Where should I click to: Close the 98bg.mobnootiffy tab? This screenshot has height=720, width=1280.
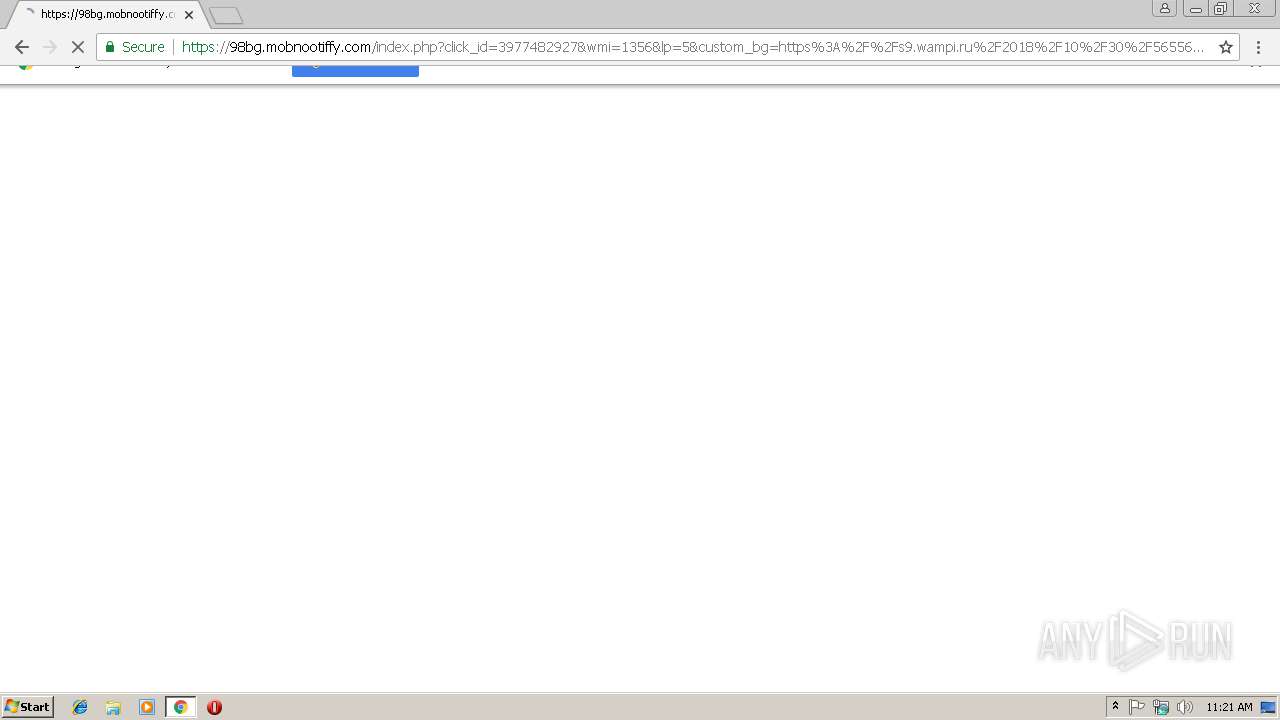click(189, 15)
